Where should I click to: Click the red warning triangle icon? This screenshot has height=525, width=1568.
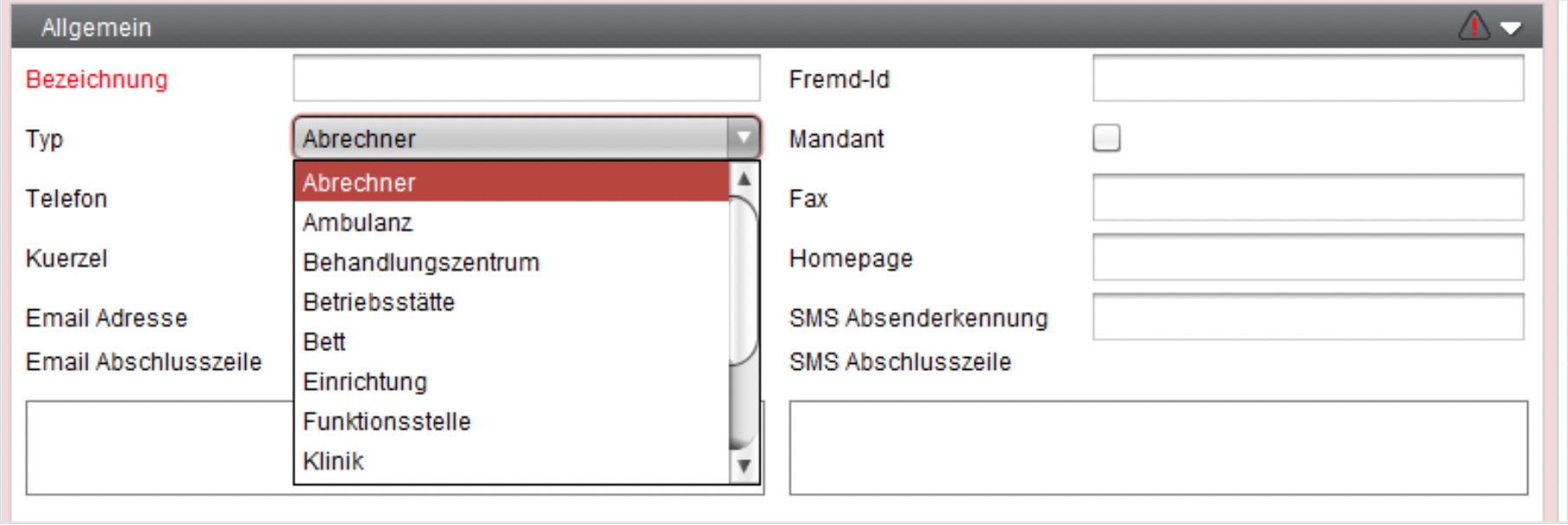(1474, 26)
